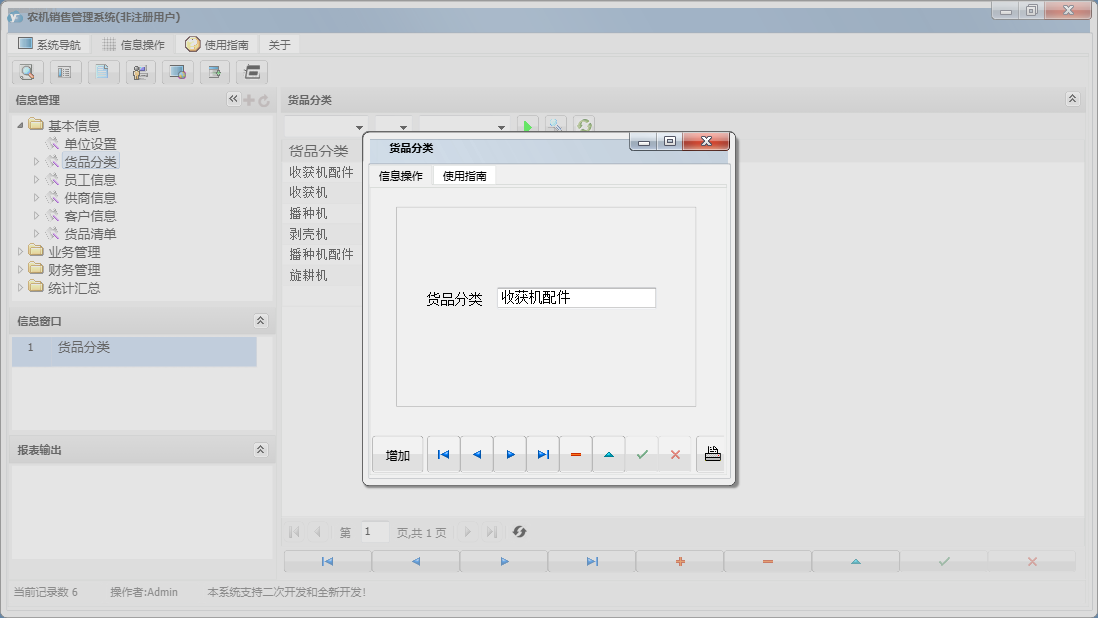Open the 信息操作 menu on the menu bar
The width and height of the screenshot is (1098, 618).
pyautogui.click(x=136, y=44)
